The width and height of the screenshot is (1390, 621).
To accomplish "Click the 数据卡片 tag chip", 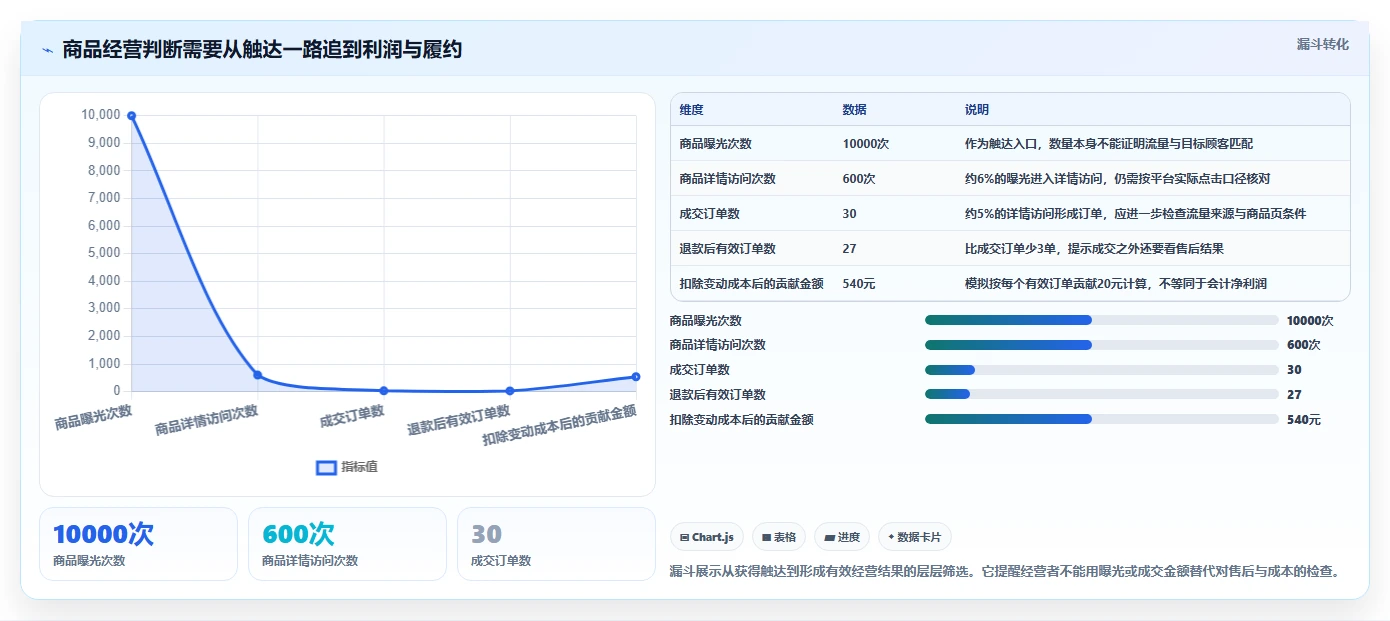I will (915, 537).
